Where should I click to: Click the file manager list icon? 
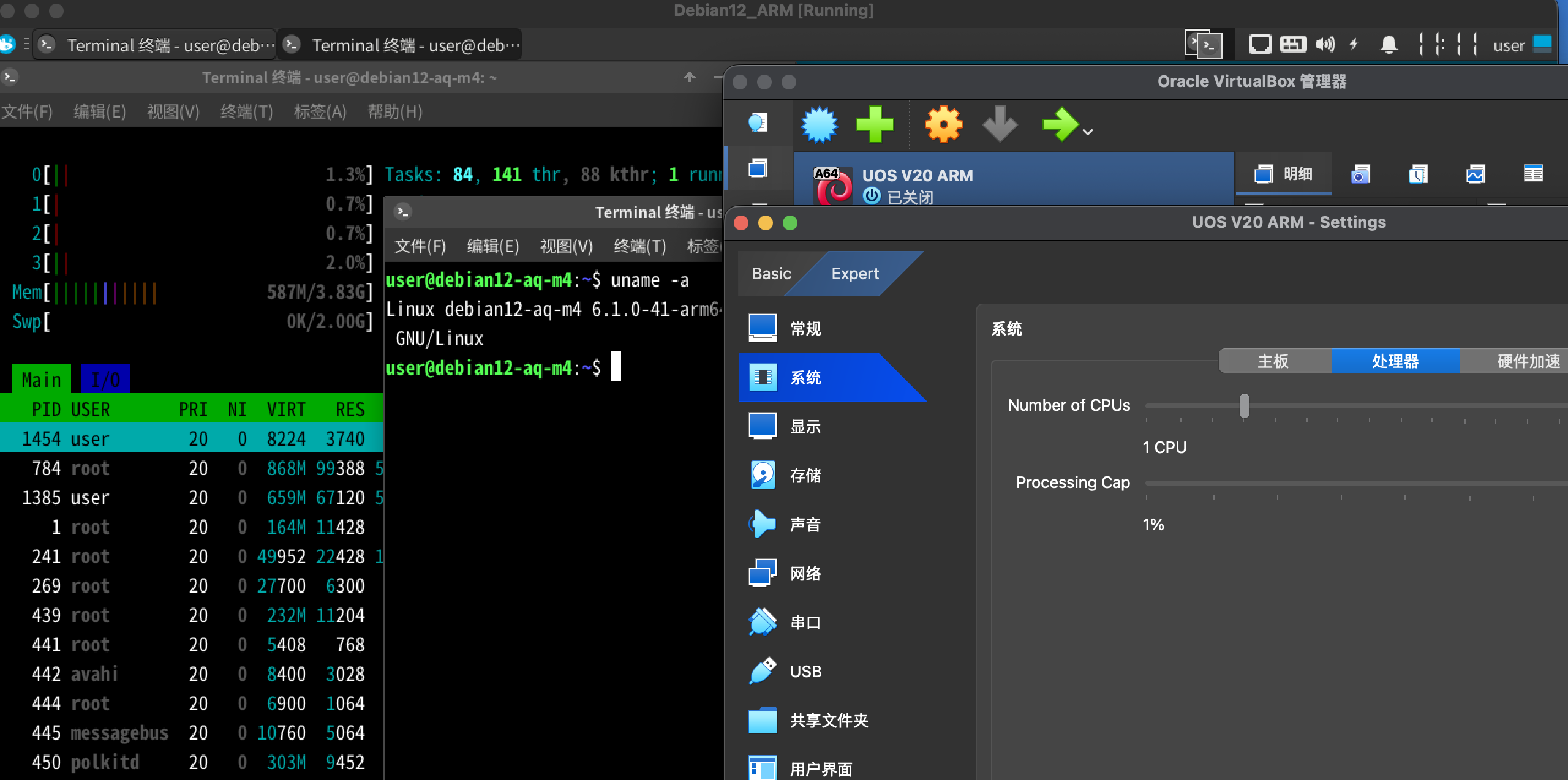[1533, 174]
